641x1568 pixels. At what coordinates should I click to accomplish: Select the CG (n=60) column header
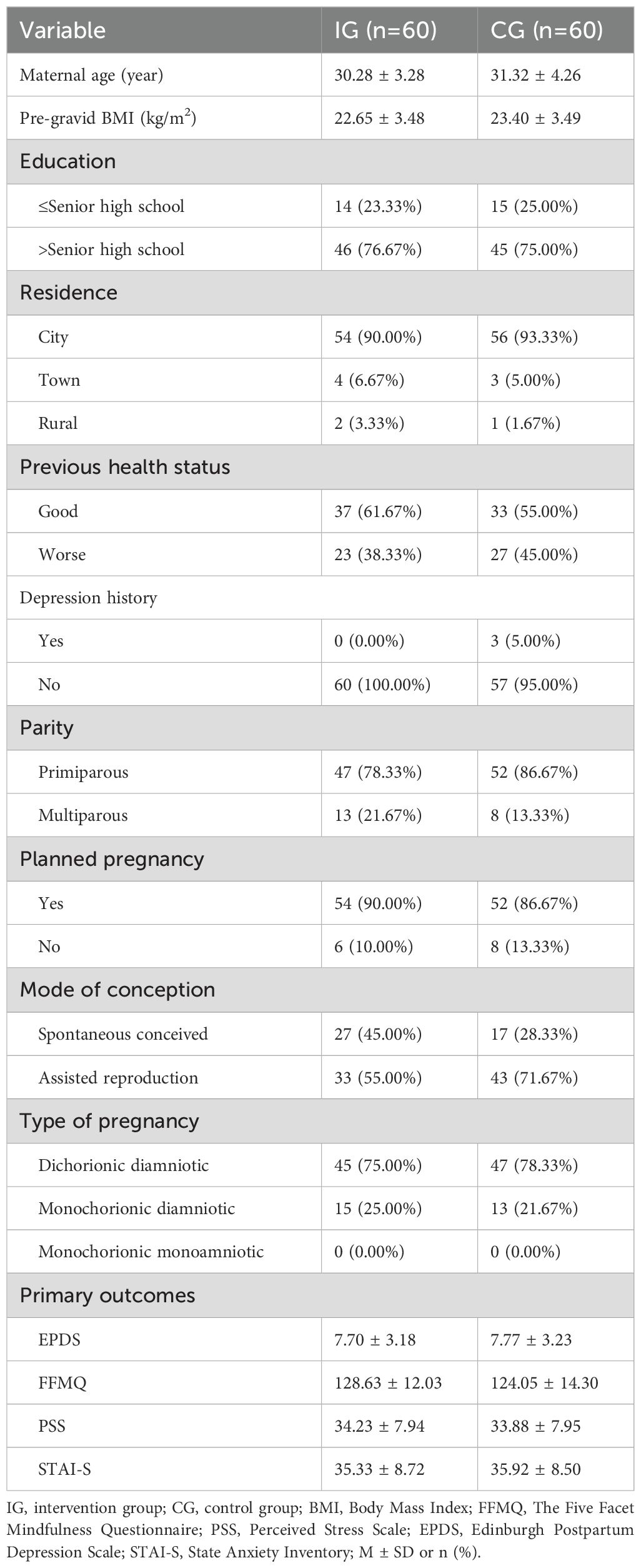(540, 30)
